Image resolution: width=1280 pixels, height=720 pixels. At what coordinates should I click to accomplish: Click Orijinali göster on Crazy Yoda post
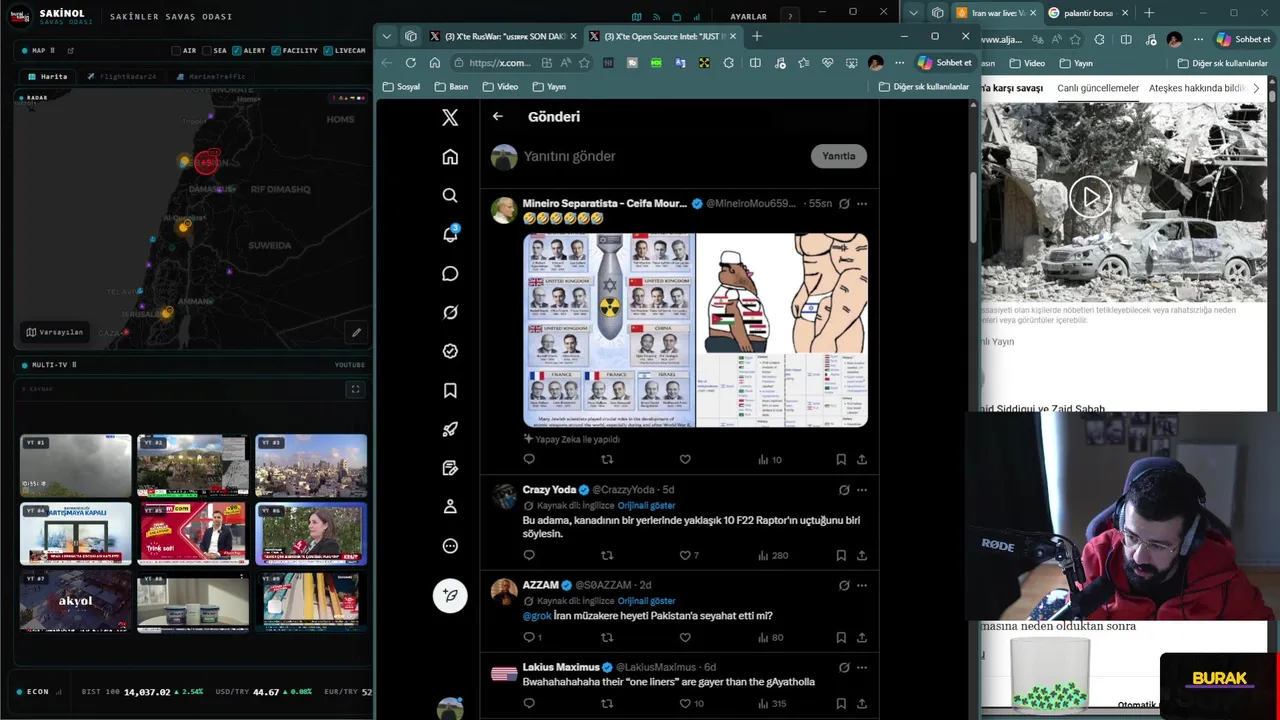(646, 505)
